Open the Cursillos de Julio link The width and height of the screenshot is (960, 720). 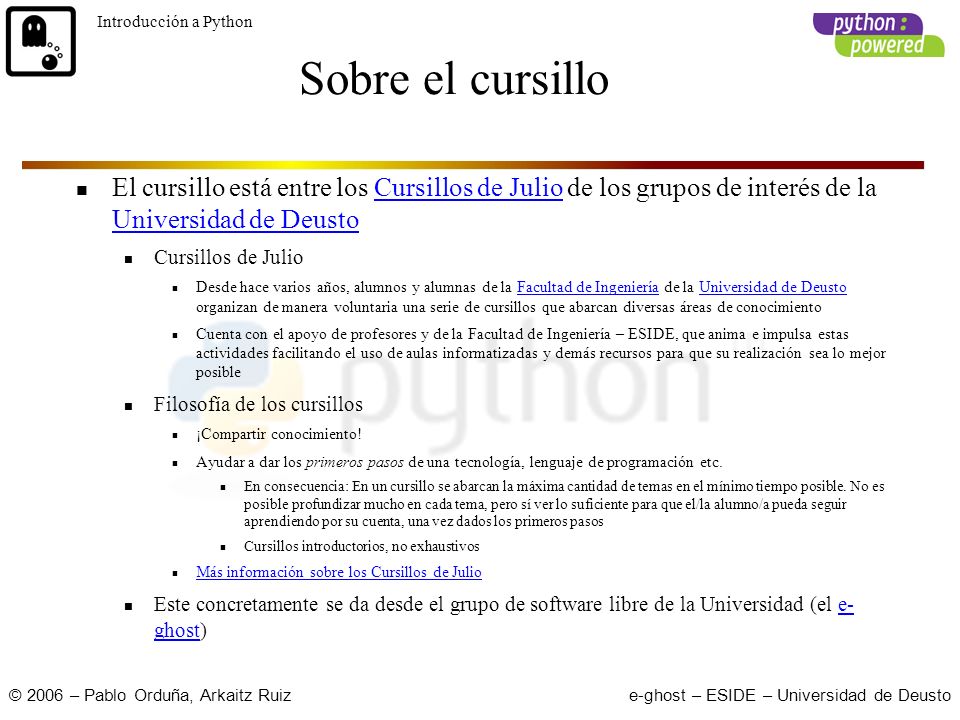(468, 188)
